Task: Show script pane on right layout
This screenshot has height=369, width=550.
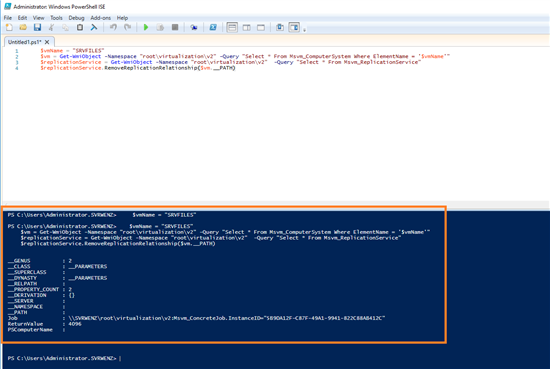Action: [x=247, y=27]
